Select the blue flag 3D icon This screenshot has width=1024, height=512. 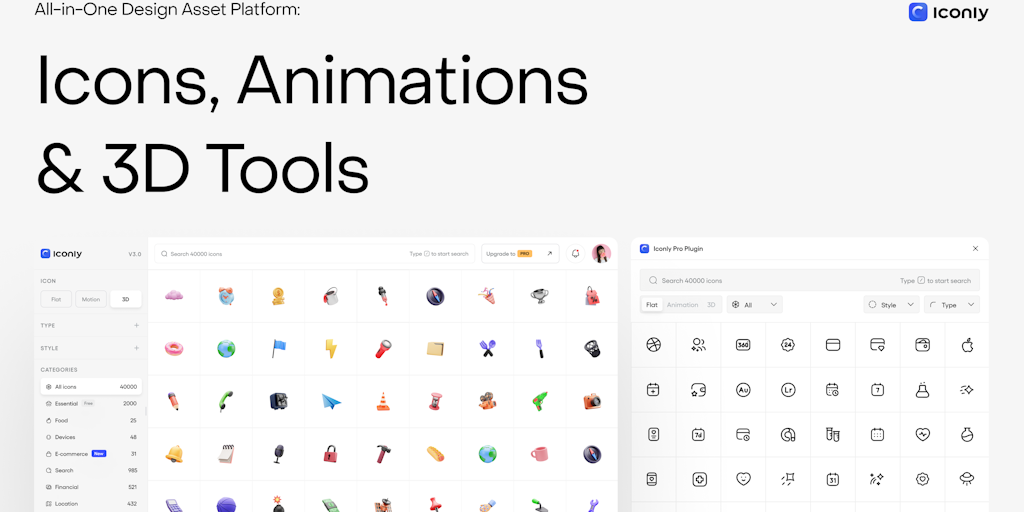(x=278, y=349)
